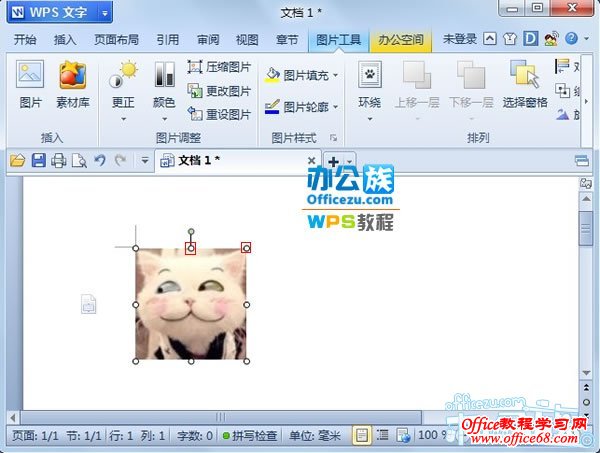Click the 环绕 text wrap icon
The image size is (600, 453).
(369, 74)
